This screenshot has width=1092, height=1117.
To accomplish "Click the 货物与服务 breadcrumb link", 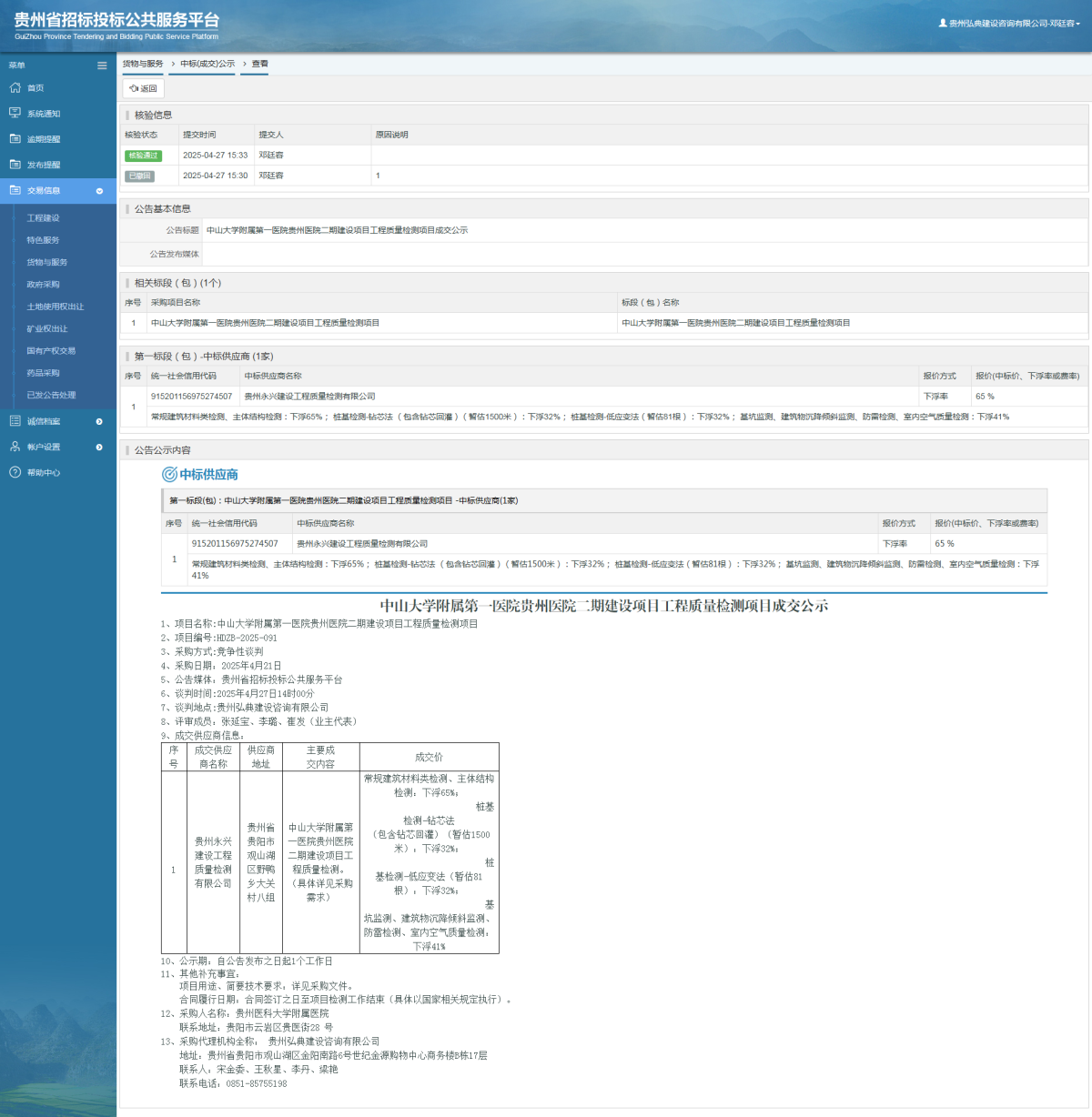I will tap(143, 64).
